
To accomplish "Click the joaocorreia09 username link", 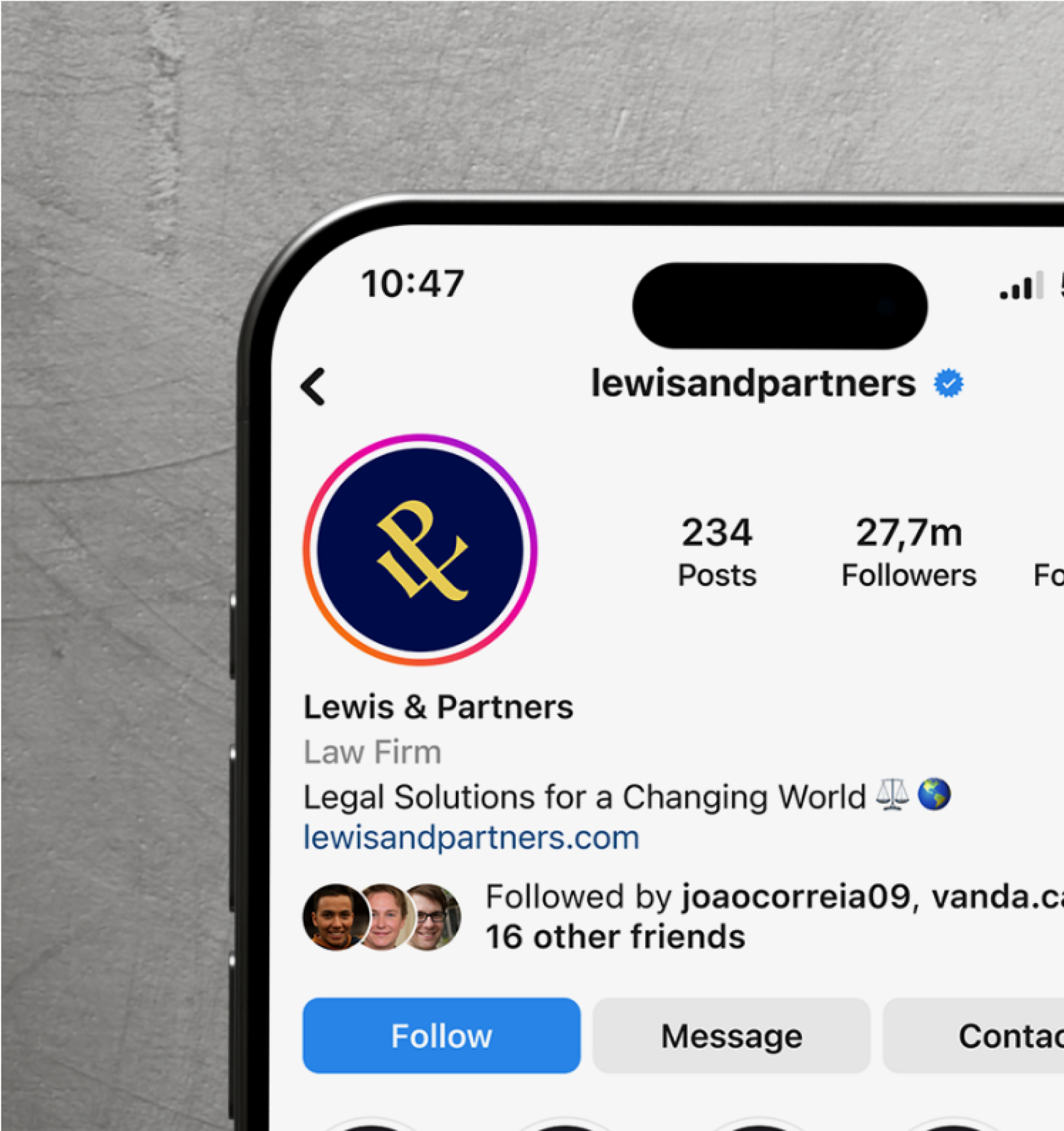I will [796, 897].
